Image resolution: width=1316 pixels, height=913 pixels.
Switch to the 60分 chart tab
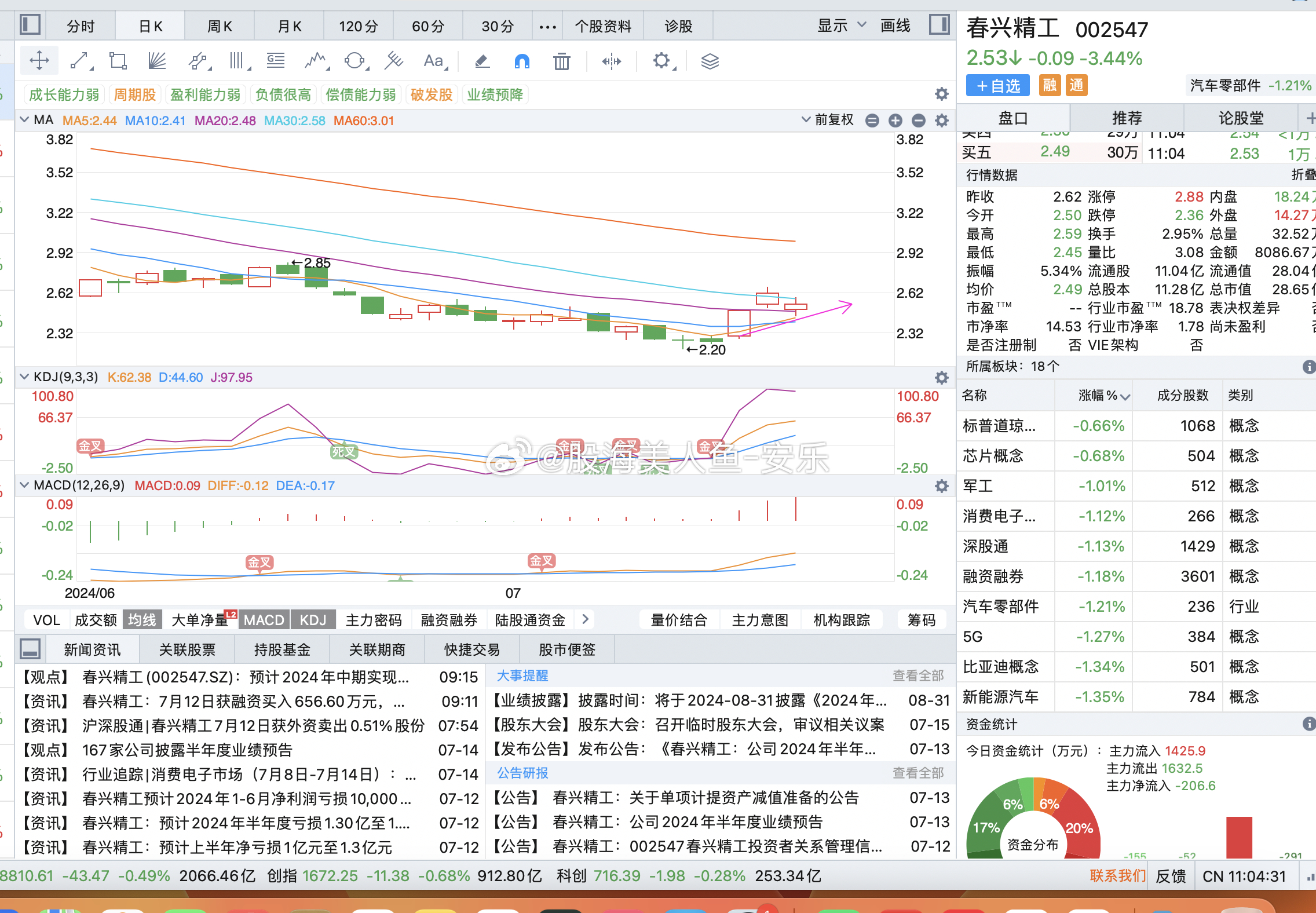point(428,26)
